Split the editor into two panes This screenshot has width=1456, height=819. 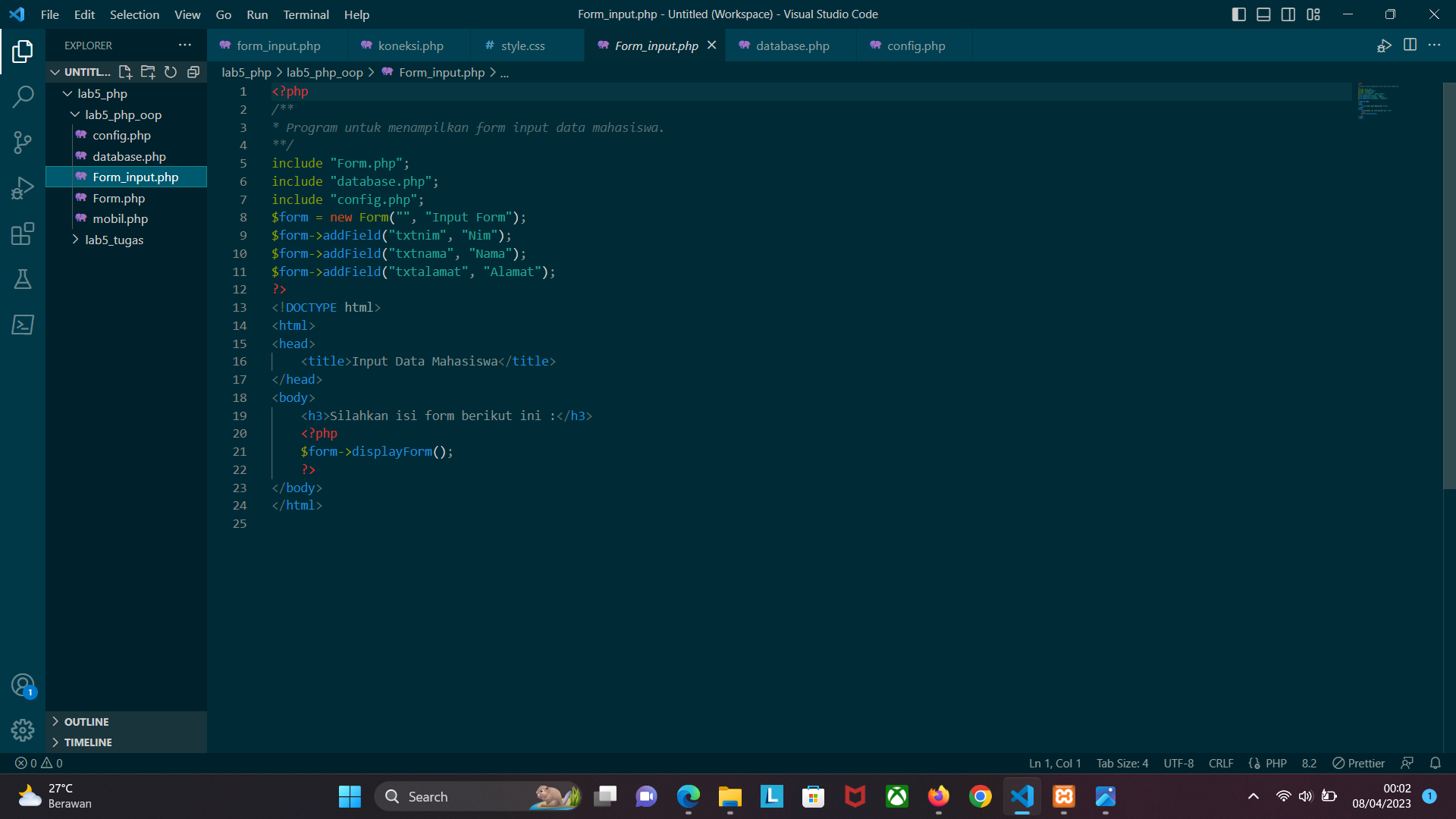point(1410,45)
